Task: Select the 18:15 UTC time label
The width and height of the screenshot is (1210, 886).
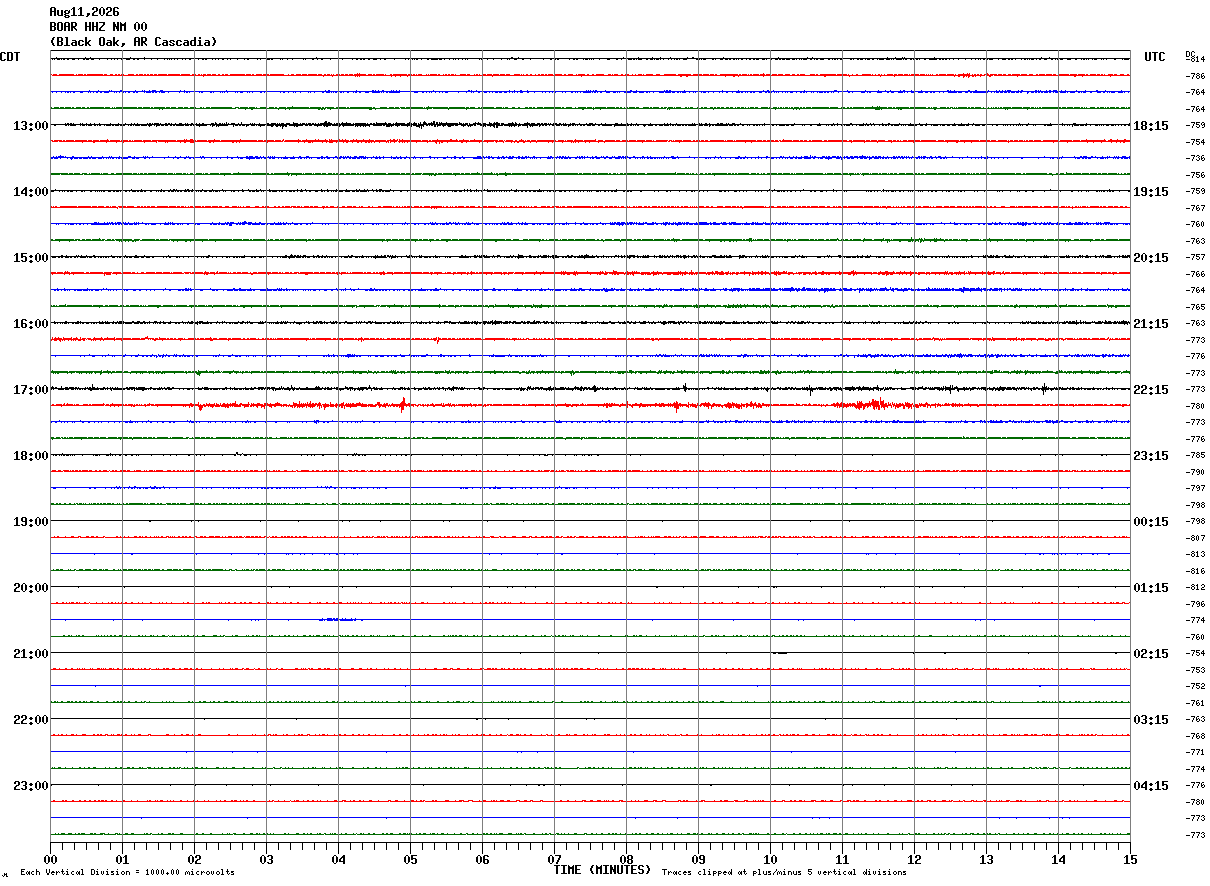Action: point(1151,126)
